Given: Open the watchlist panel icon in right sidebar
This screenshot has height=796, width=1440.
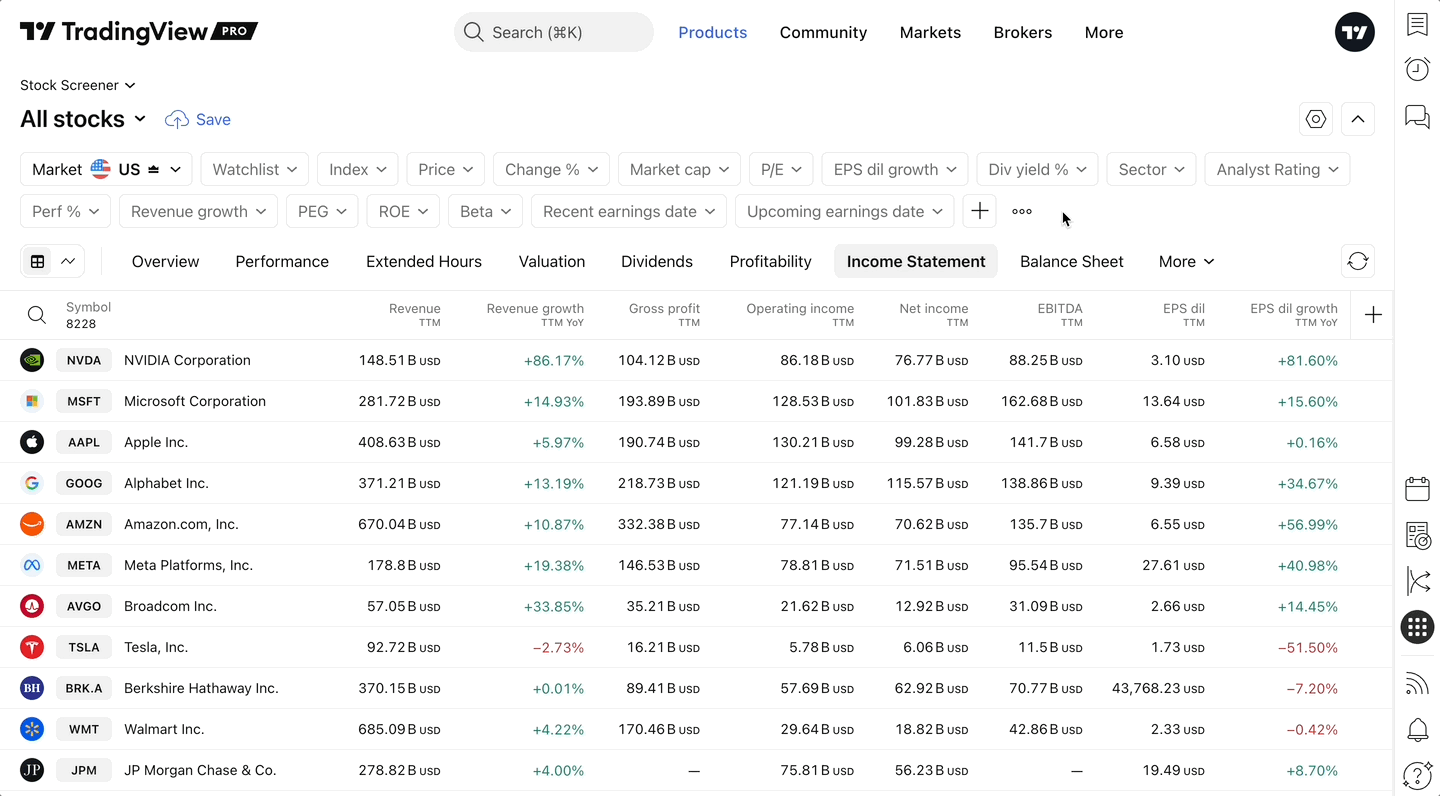Looking at the screenshot, I should tap(1417, 24).
